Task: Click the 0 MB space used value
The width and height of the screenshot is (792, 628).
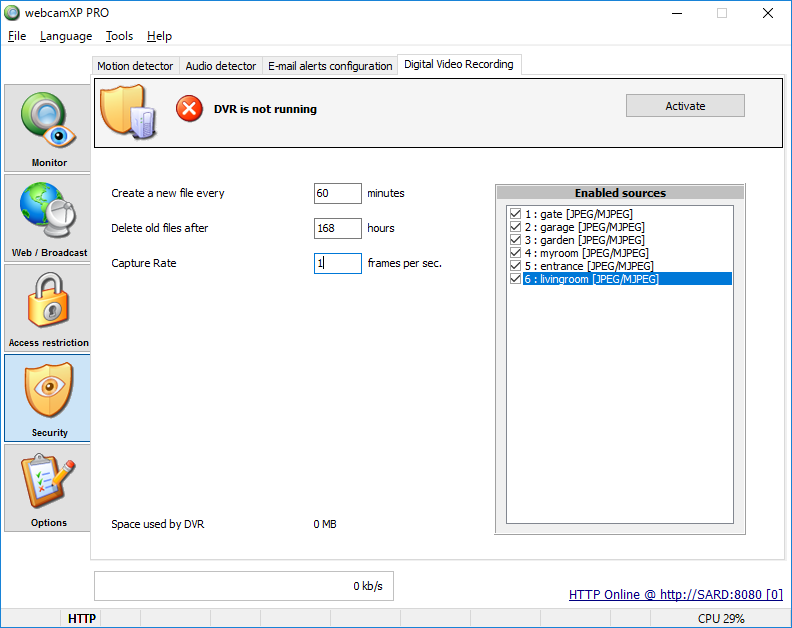Action: click(325, 524)
